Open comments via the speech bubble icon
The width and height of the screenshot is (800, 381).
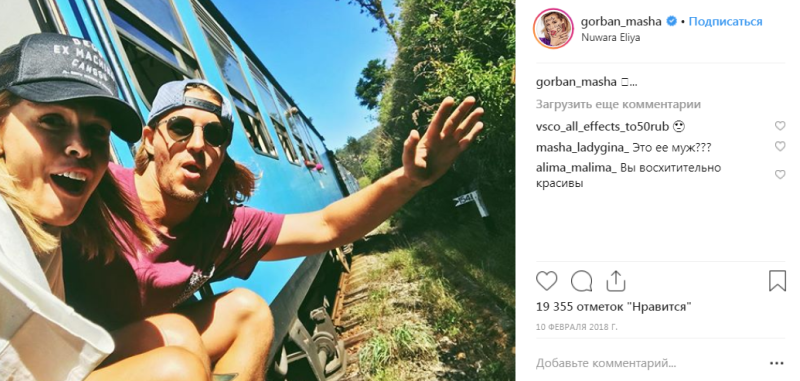582,281
